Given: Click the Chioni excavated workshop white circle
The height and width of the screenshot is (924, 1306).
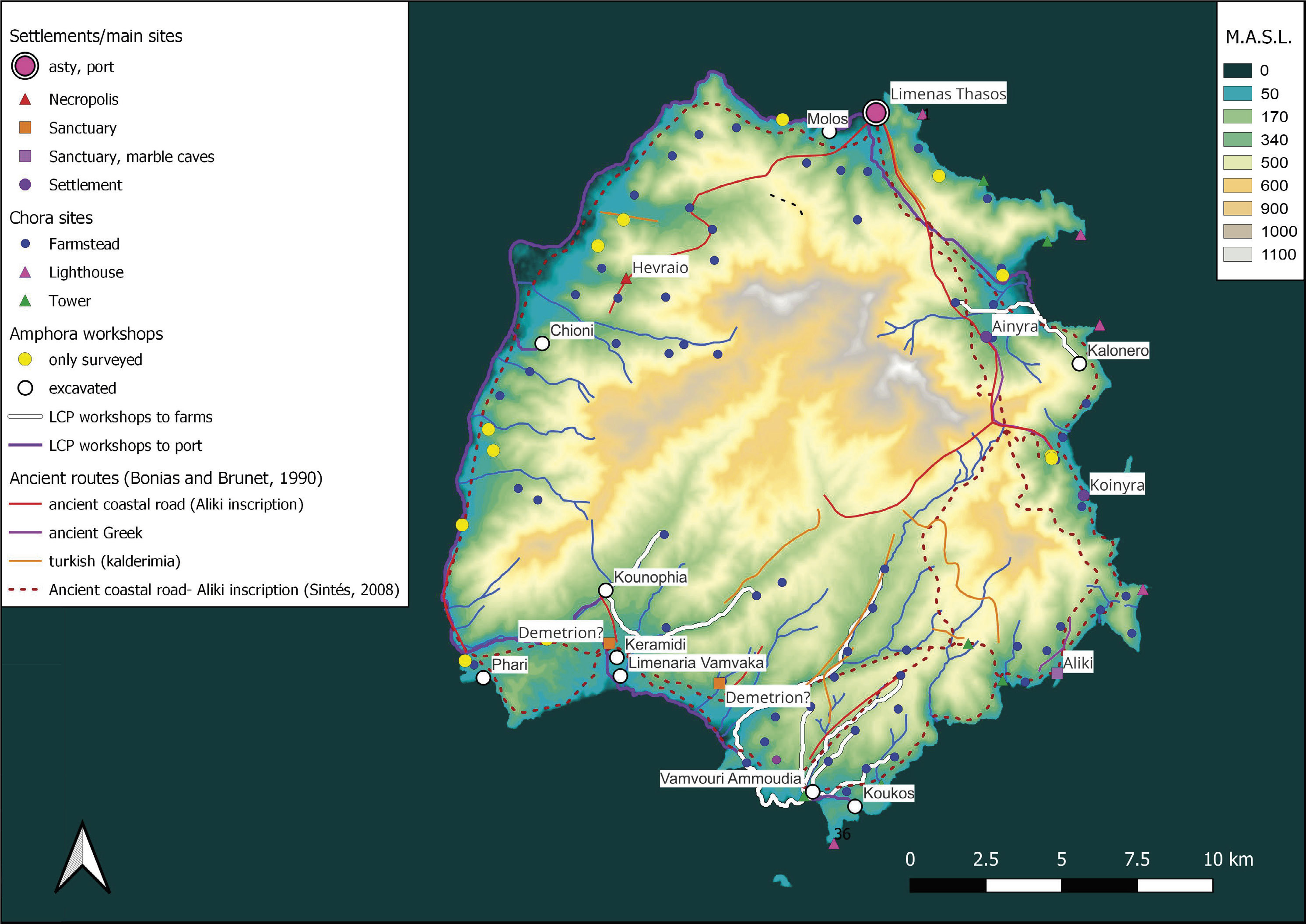Looking at the screenshot, I should click(x=542, y=344).
